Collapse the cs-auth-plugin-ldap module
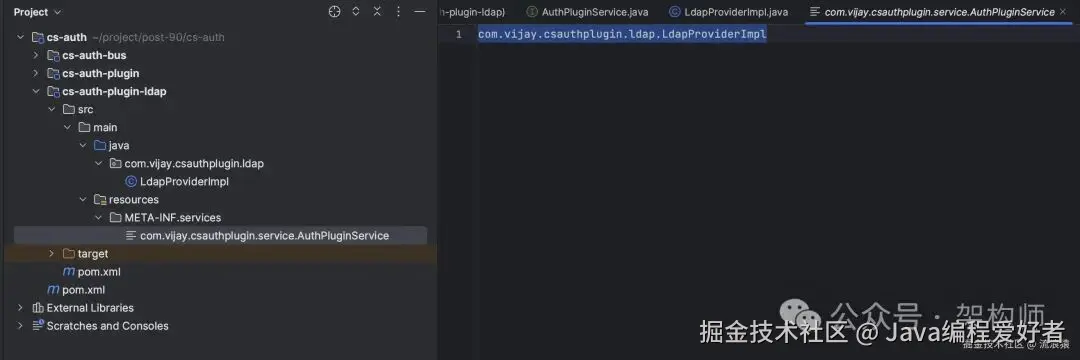This screenshot has width=1080, height=360. (36, 92)
